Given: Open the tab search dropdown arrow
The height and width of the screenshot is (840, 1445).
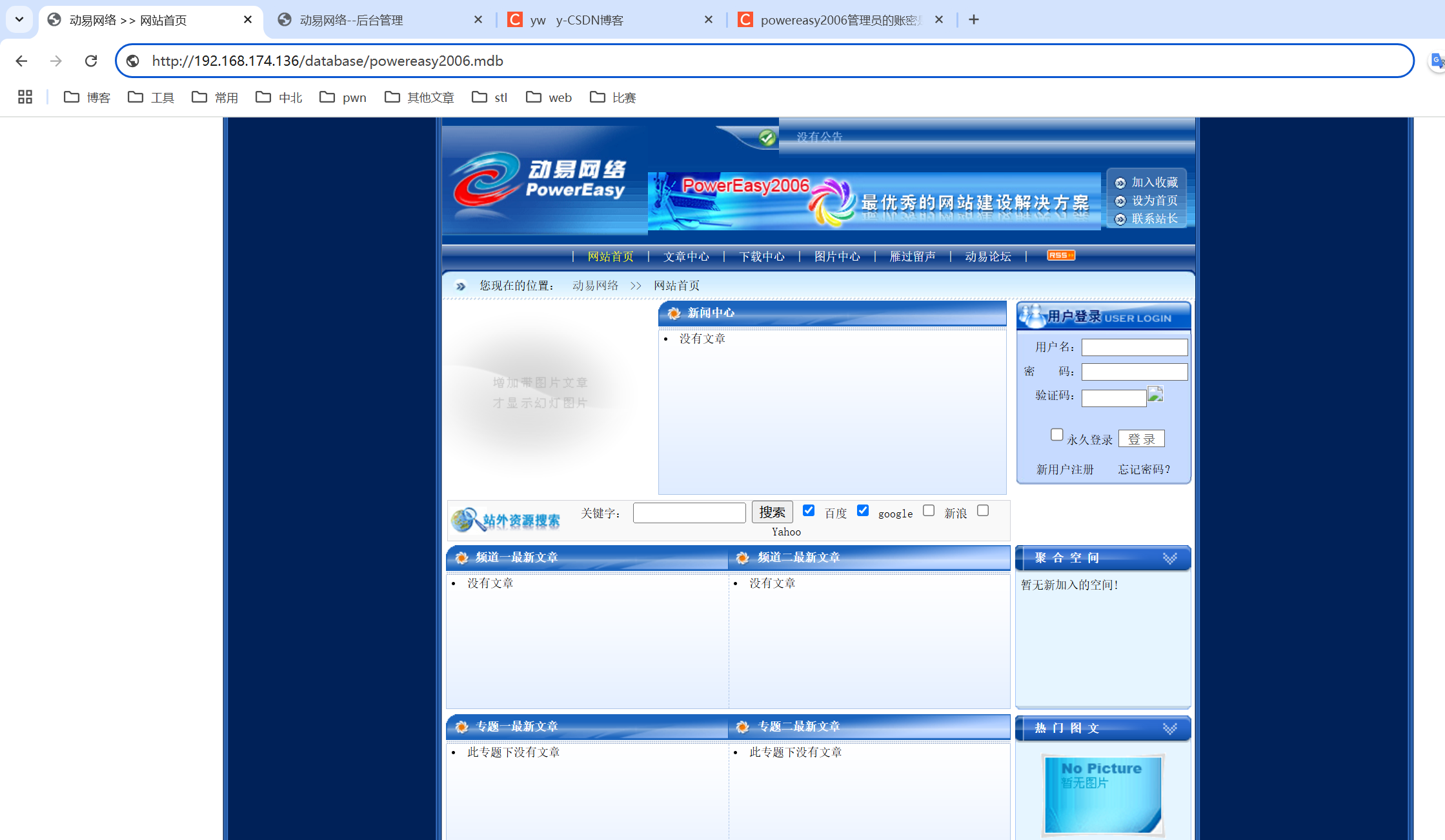Looking at the screenshot, I should 19,19.
